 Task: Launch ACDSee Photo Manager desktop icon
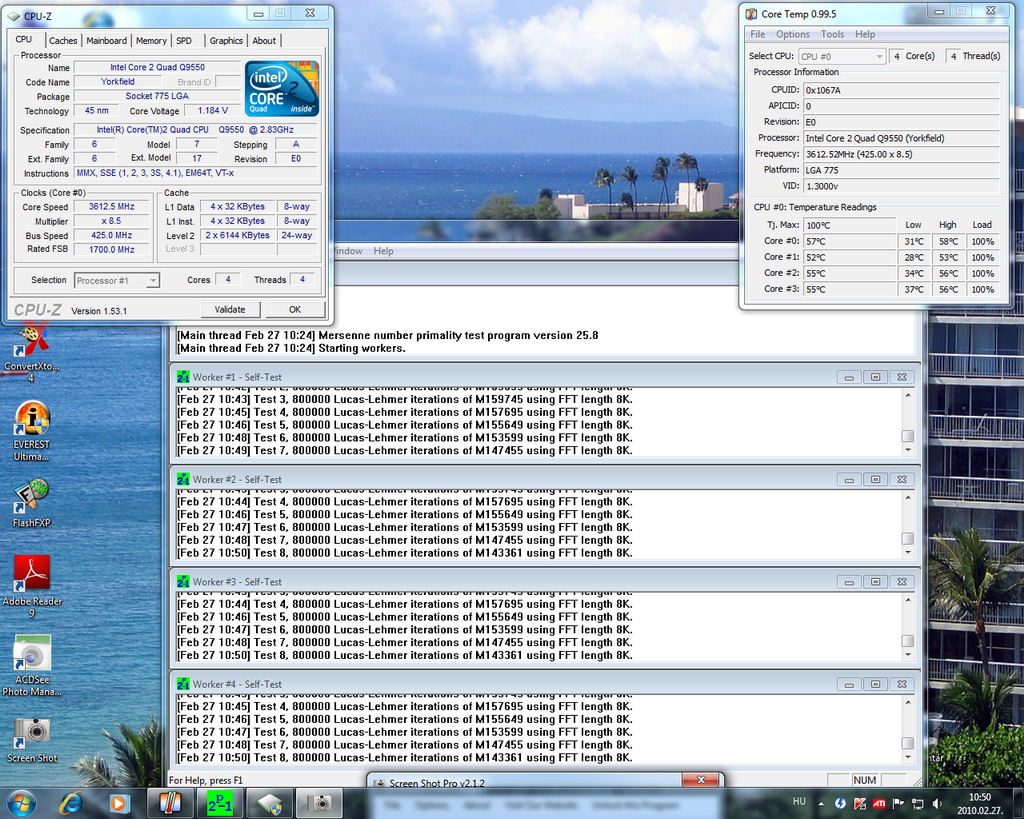tap(32, 665)
